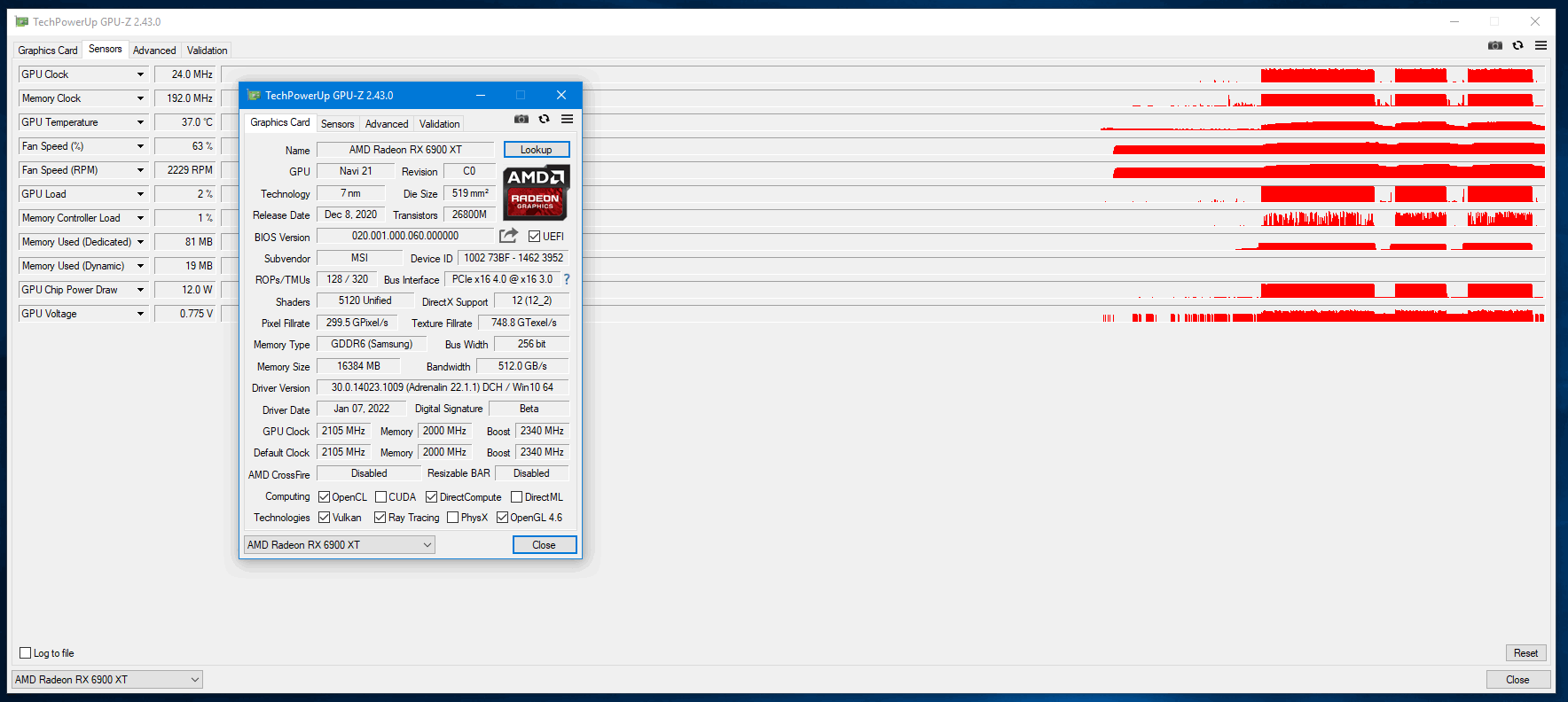Screen dimensions: 1568x702
Task: Switch to Sensors tab in front window
Action: coord(337,124)
